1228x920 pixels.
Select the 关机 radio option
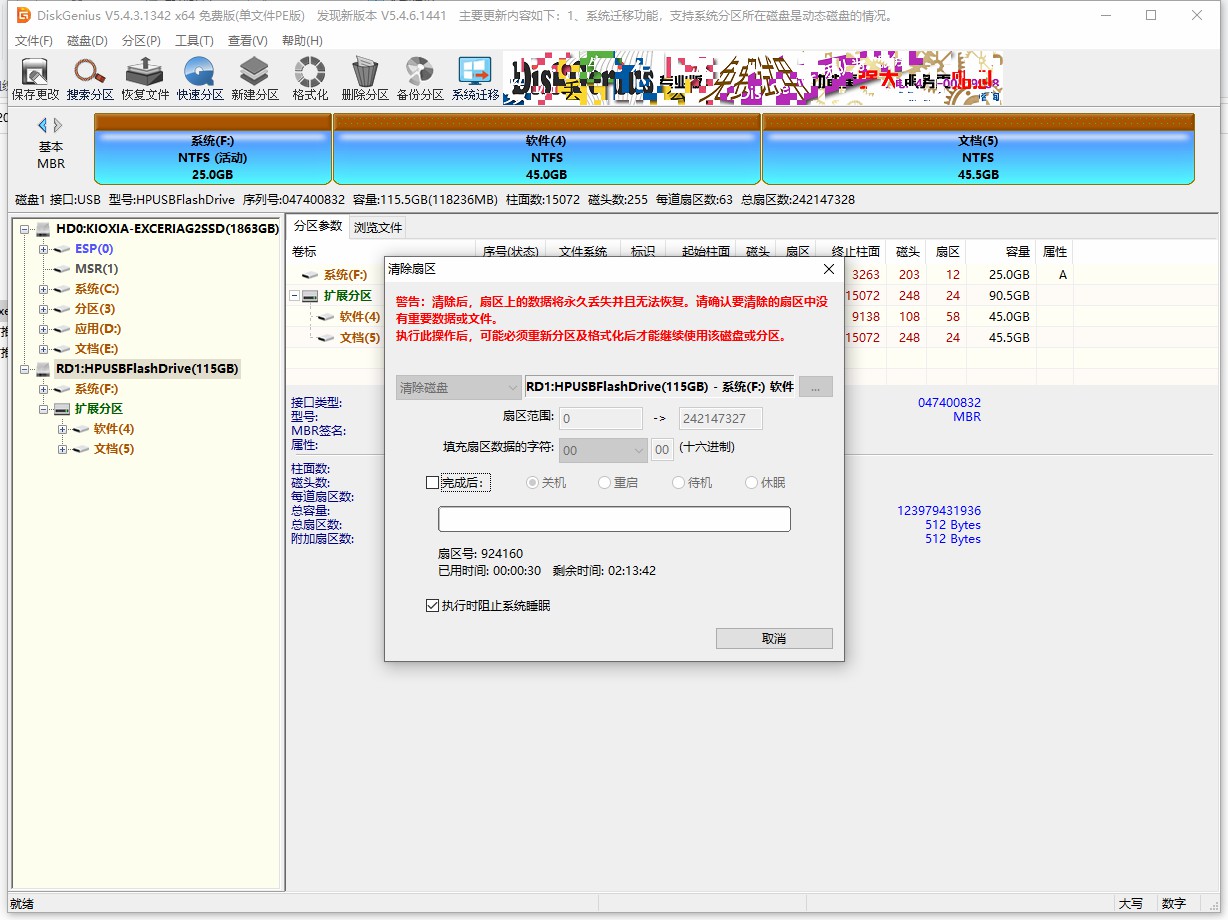(546, 482)
